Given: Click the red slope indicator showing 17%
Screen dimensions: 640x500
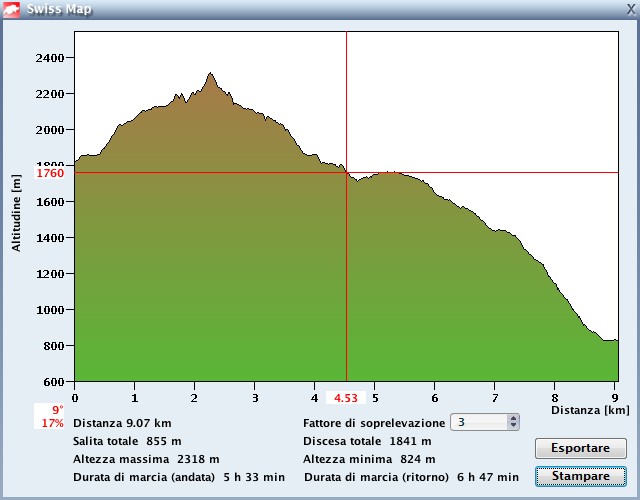Looking at the screenshot, I should coord(52,423).
